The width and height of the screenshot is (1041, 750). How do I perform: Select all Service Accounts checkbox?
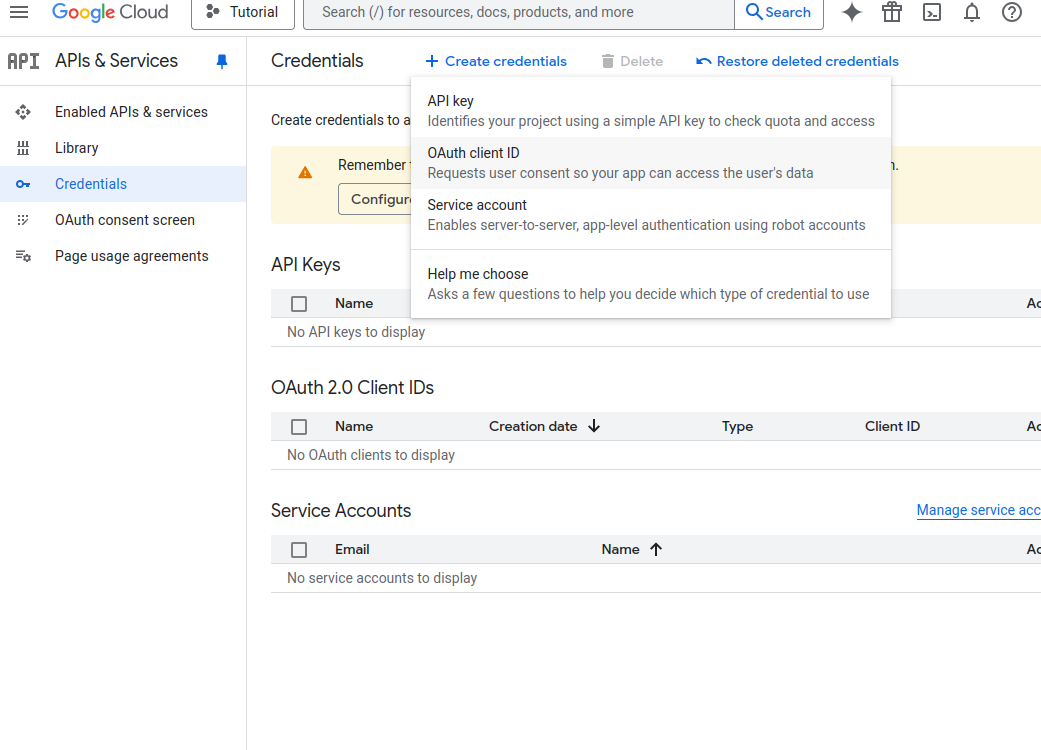(299, 550)
